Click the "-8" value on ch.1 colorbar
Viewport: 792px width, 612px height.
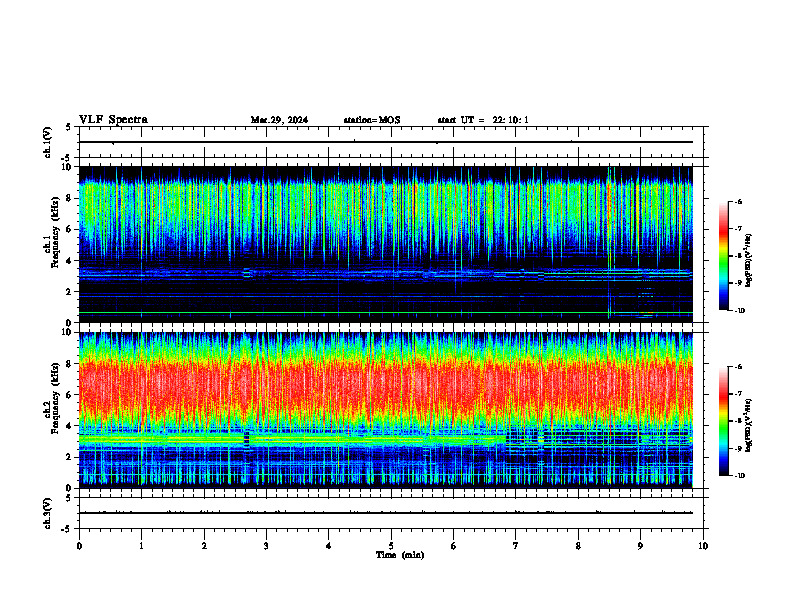[738, 256]
